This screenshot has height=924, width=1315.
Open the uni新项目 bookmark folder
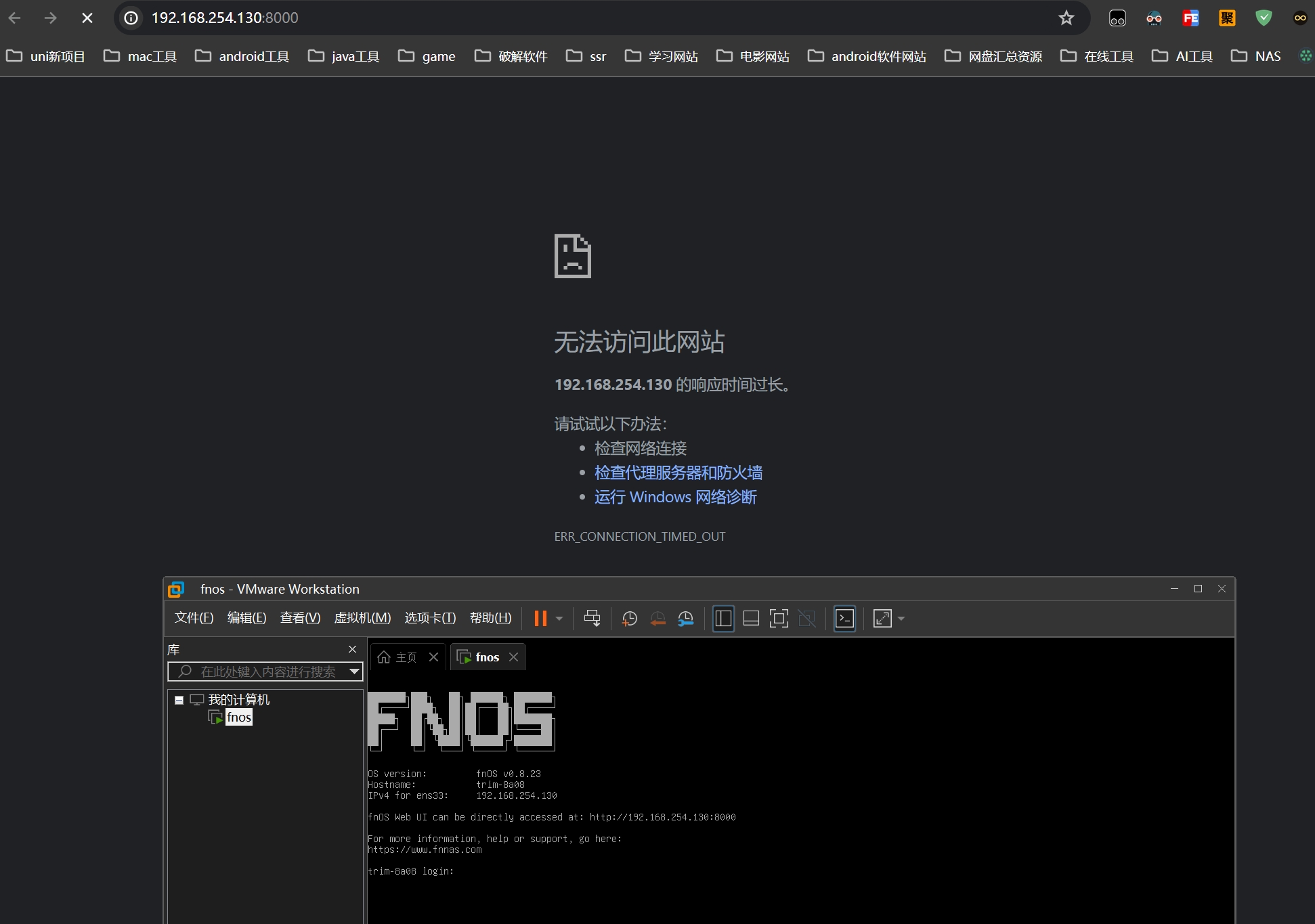pos(45,56)
